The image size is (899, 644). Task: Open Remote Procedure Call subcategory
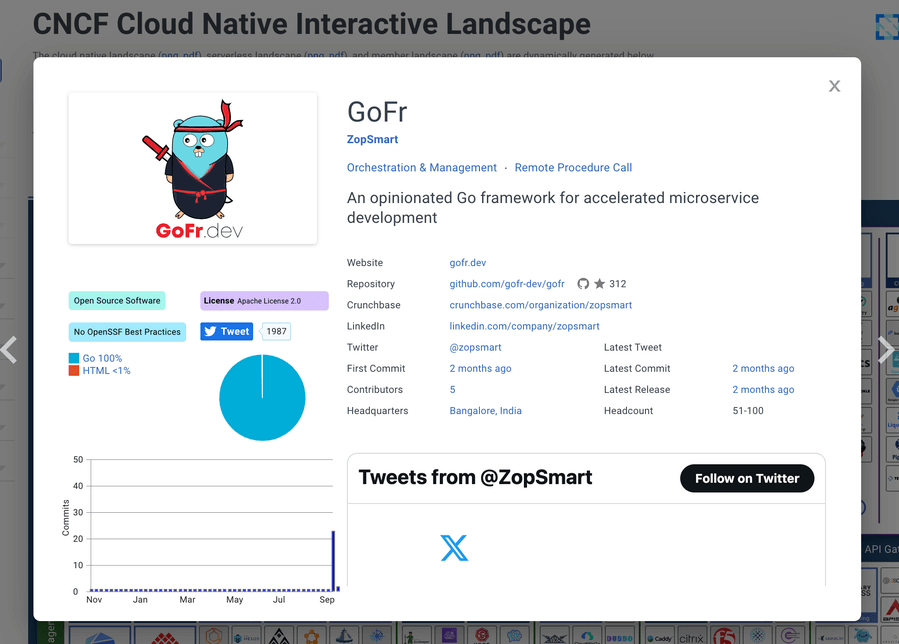[573, 167]
